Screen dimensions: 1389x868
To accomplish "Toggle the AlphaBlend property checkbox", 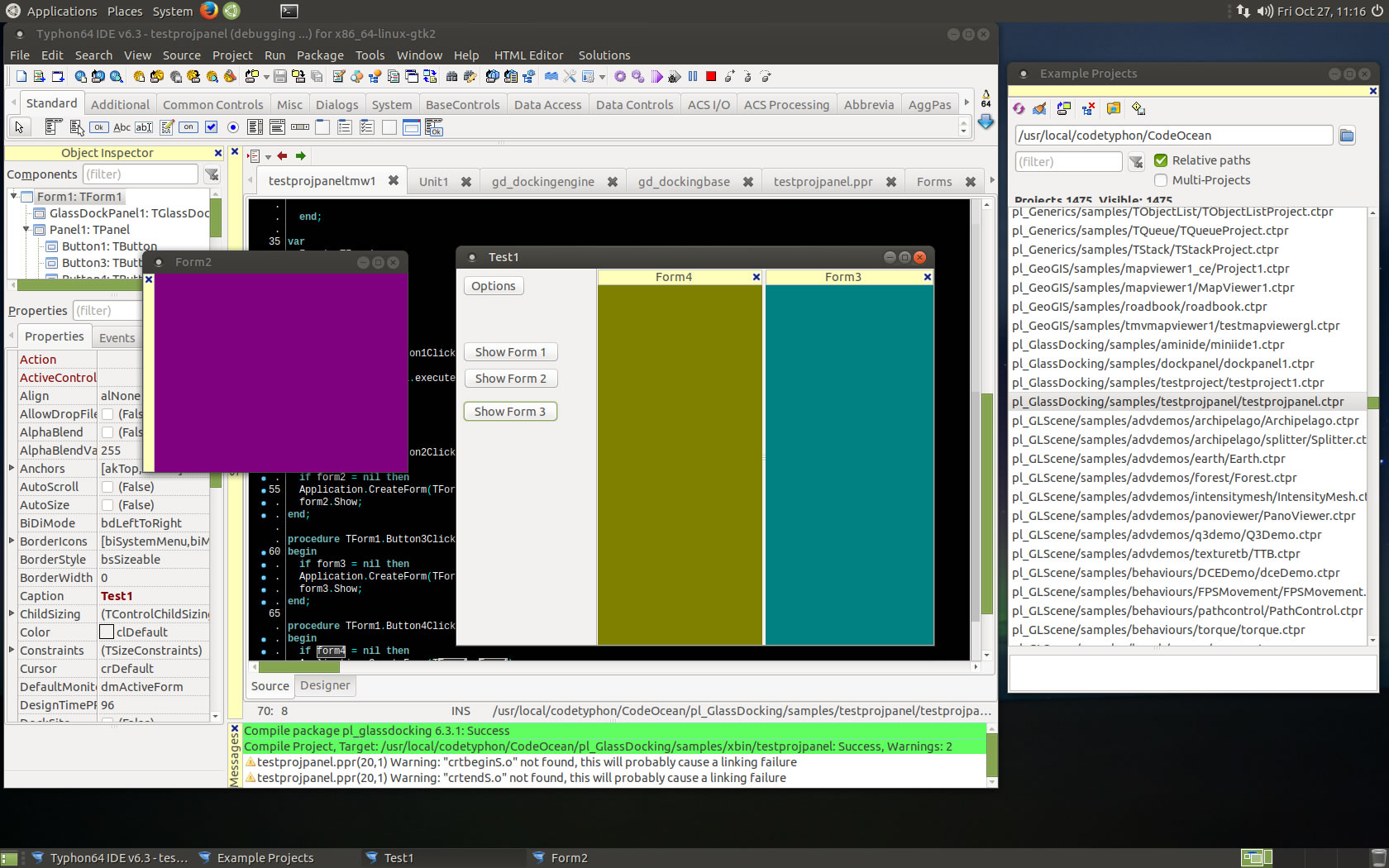I will pyautogui.click(x=107, y=432).
